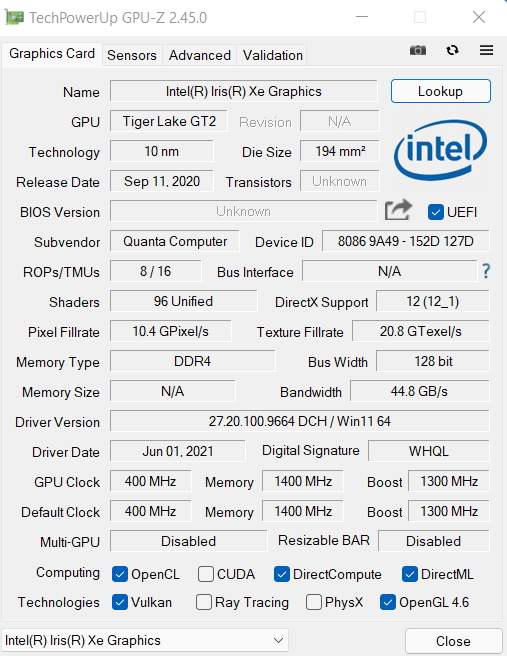Go to the Validation tab
This screenshot has width=507, height=656.
coord(273,55)
